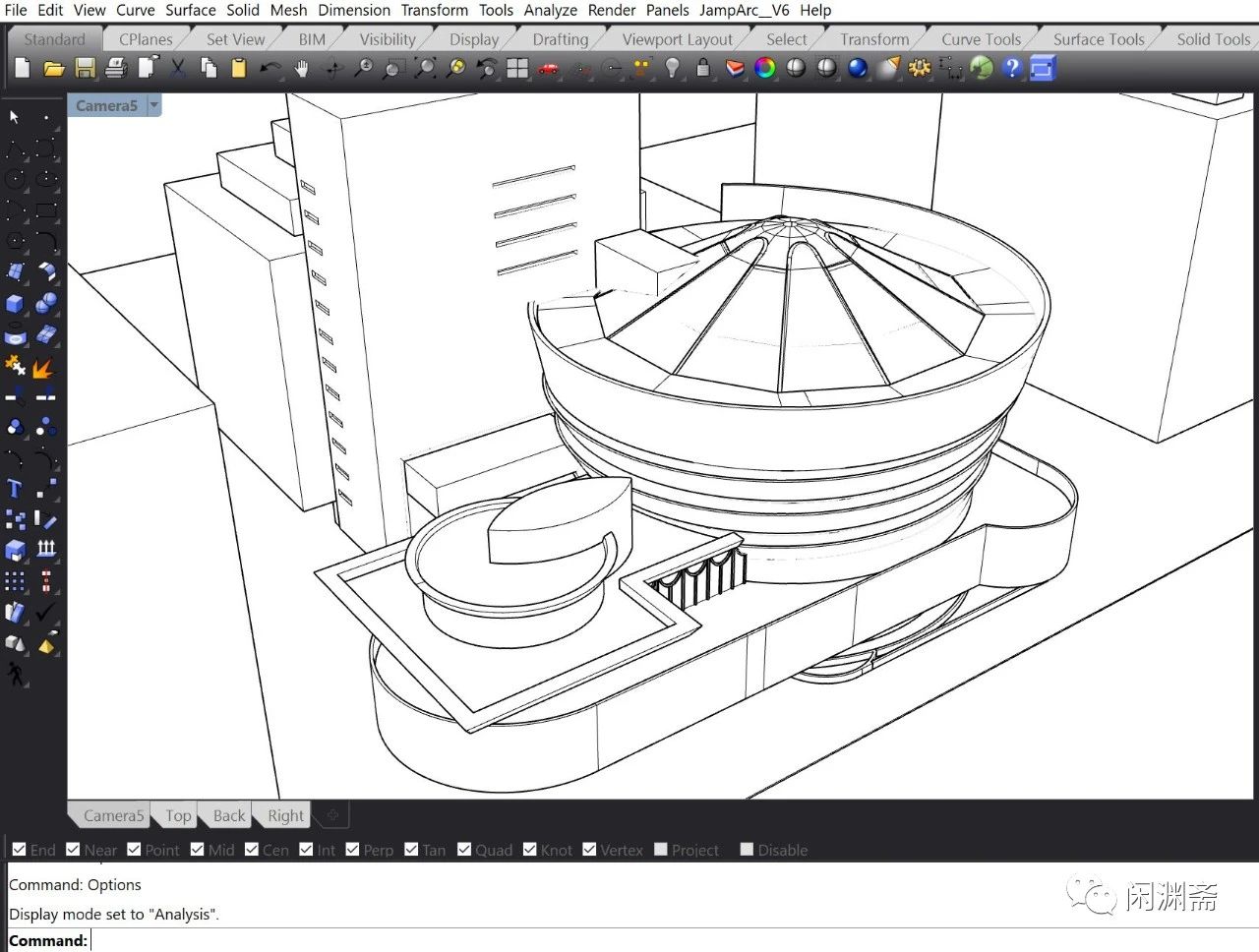The image size is (1259, 952).
Task: Toggle the Point osnap checkbox
Action: pos(134,850)
